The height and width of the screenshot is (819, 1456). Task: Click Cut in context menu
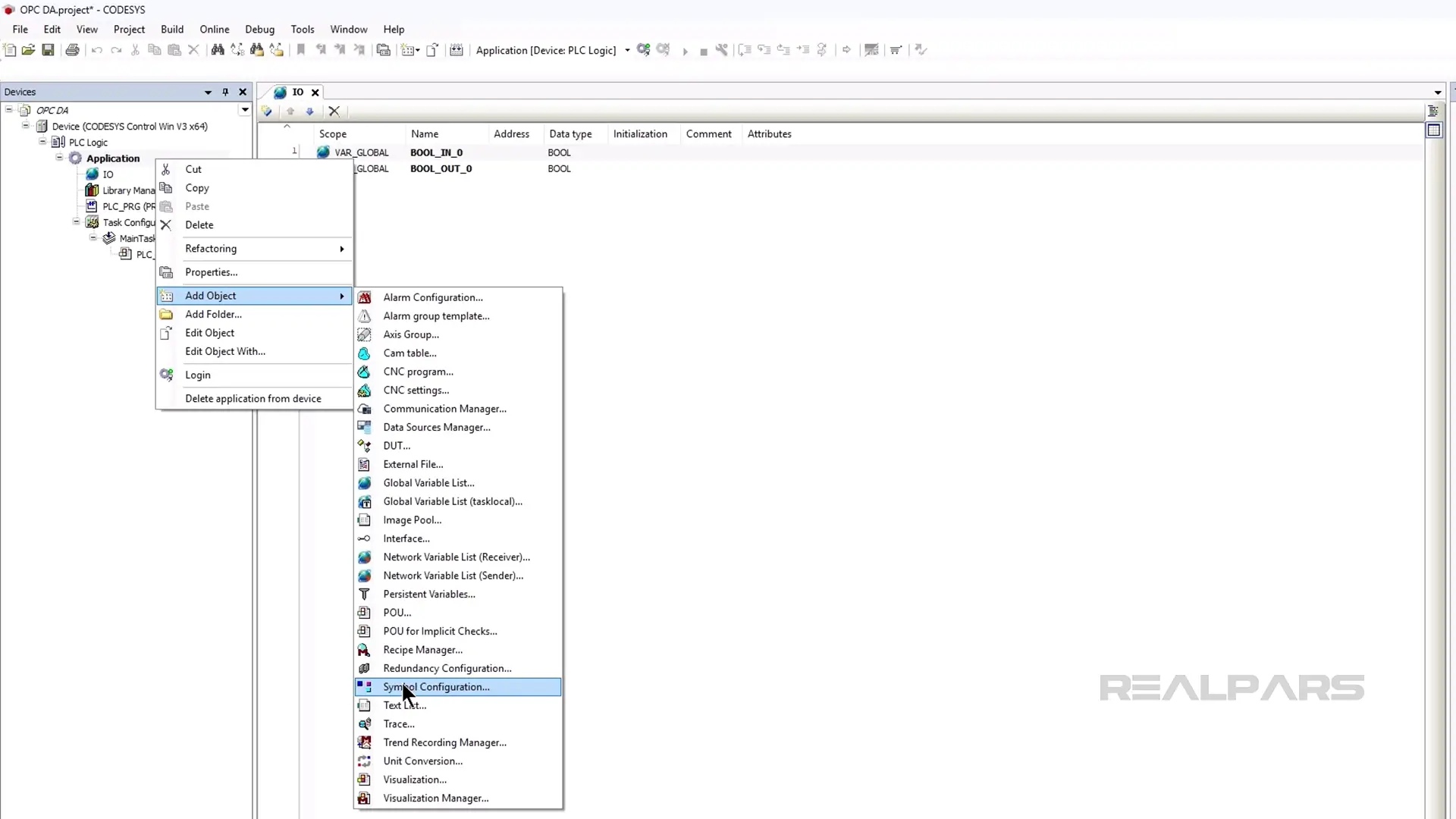click(254, 169)
